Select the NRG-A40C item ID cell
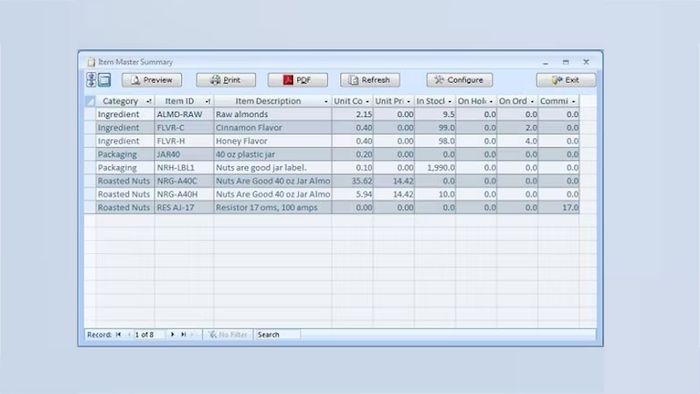The height and width of the screenshot is (394, 700). point(184,181)
